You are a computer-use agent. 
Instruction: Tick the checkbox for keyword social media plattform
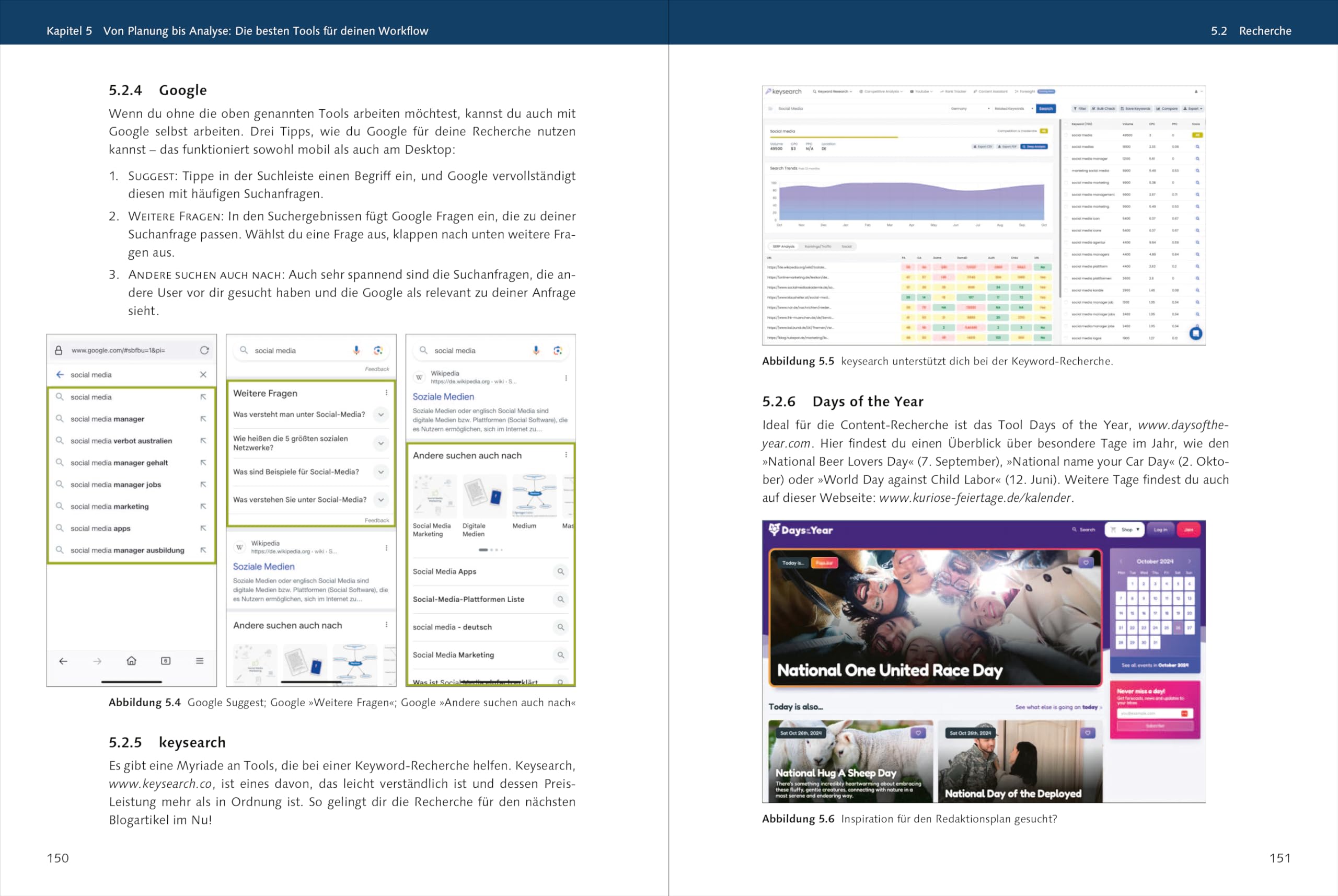point(1066,266)
